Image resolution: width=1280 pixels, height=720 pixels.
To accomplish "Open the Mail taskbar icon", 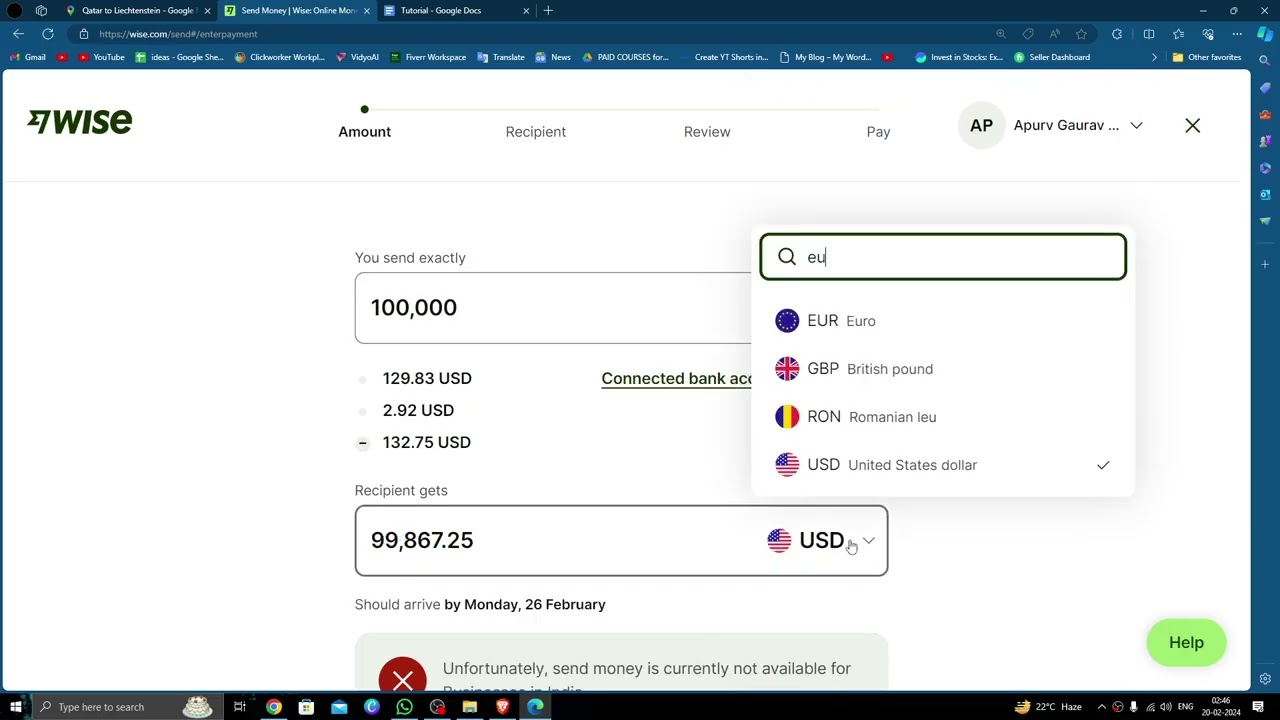I will pyautogui.click(x=339, y=707).
